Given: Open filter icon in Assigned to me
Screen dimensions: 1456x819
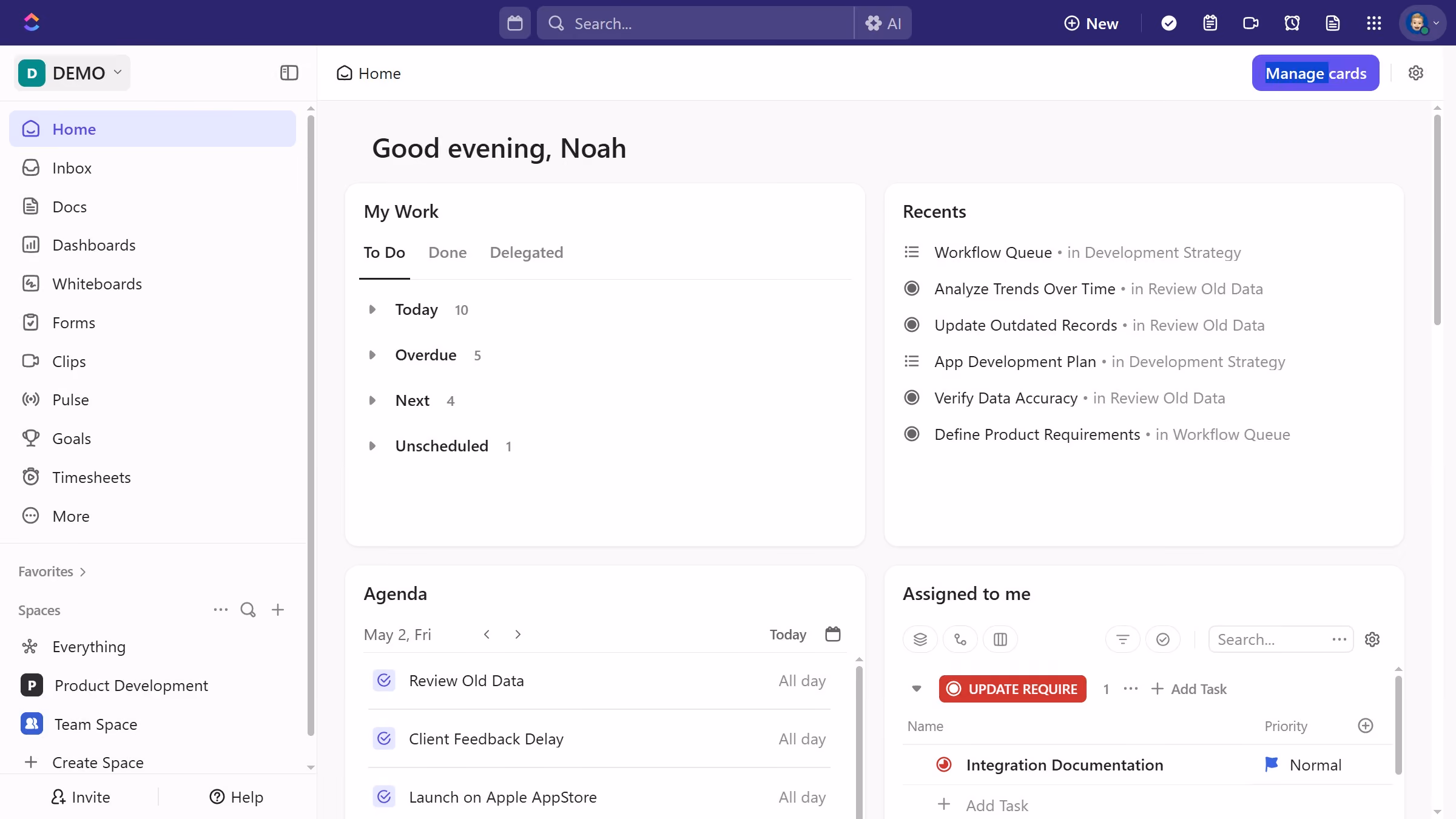Looking at the screenshot, I should tap(1122, 639).
